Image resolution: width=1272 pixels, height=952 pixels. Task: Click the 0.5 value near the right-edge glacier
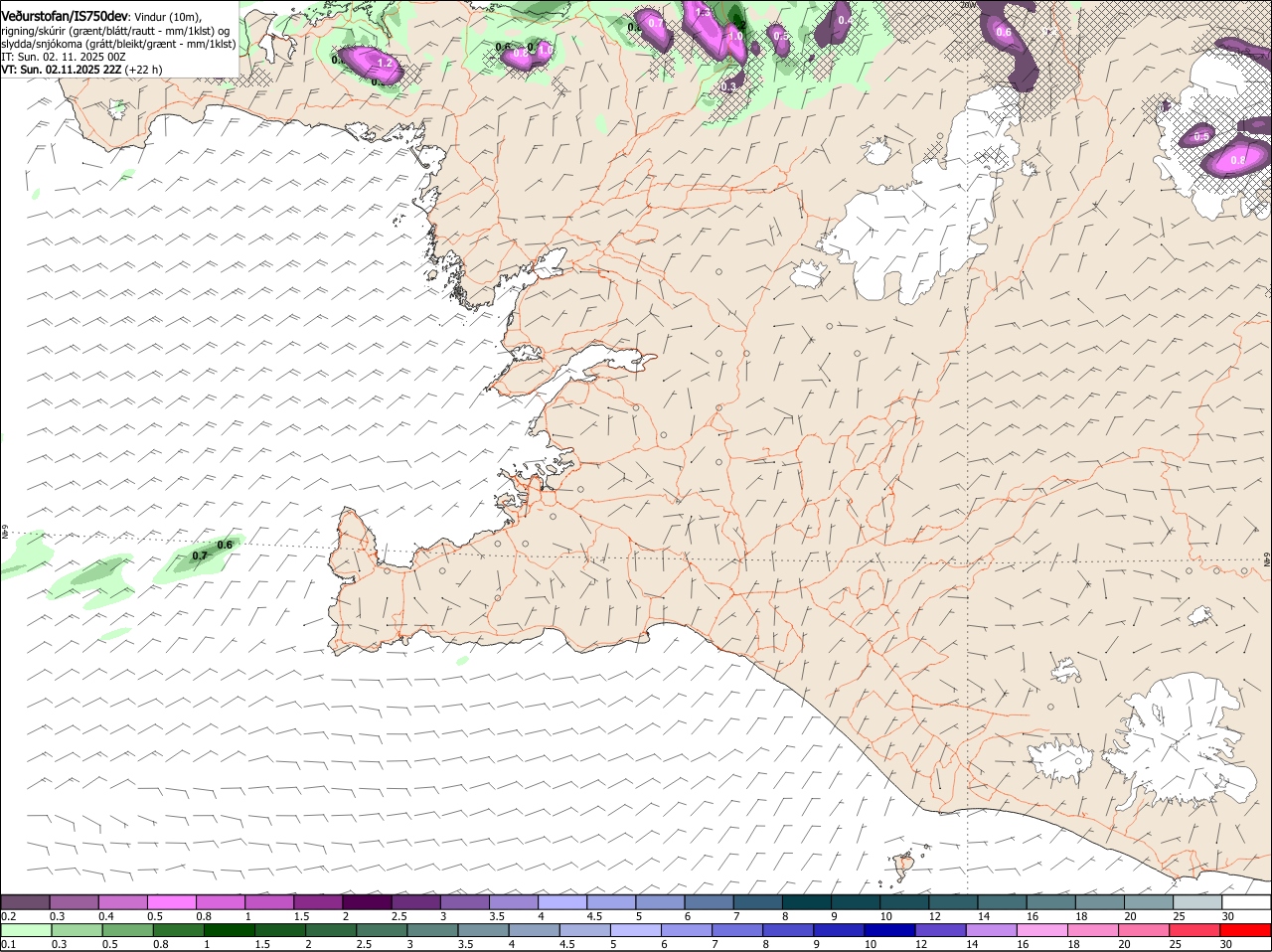click(1201, 136)
